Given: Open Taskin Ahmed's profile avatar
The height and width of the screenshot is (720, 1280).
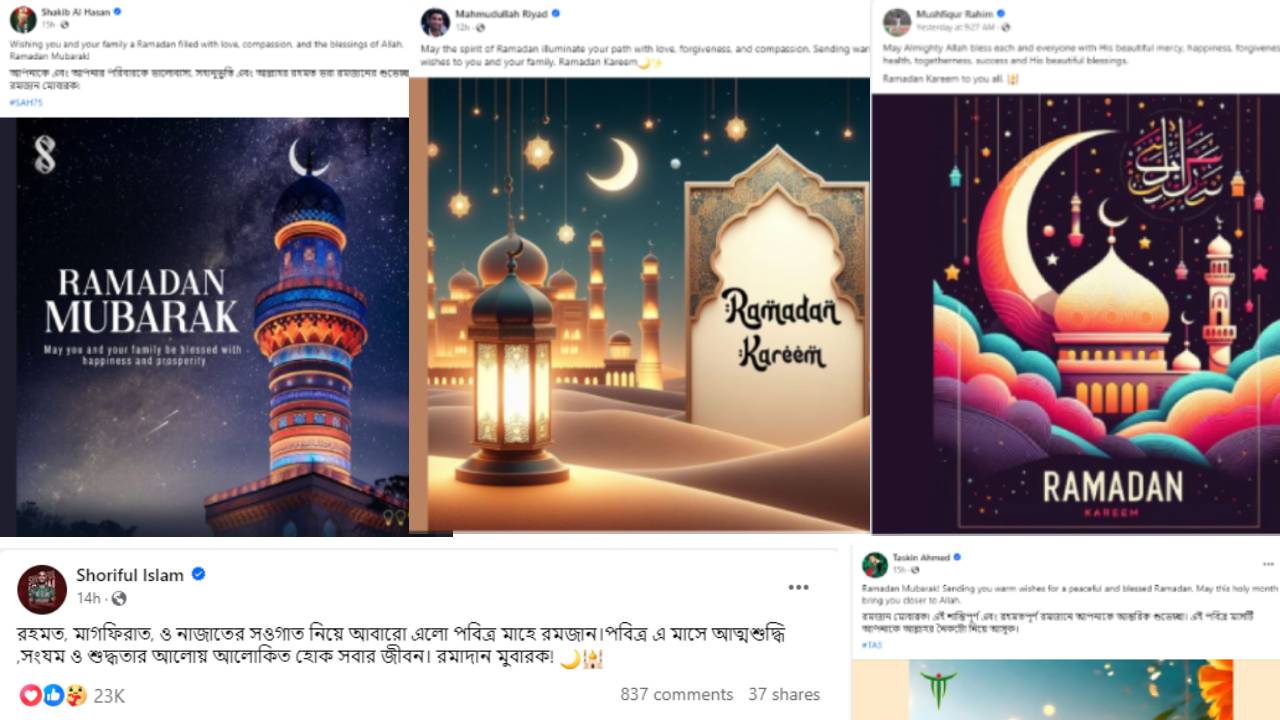Looking at the screenshot, I should [875, 564].
